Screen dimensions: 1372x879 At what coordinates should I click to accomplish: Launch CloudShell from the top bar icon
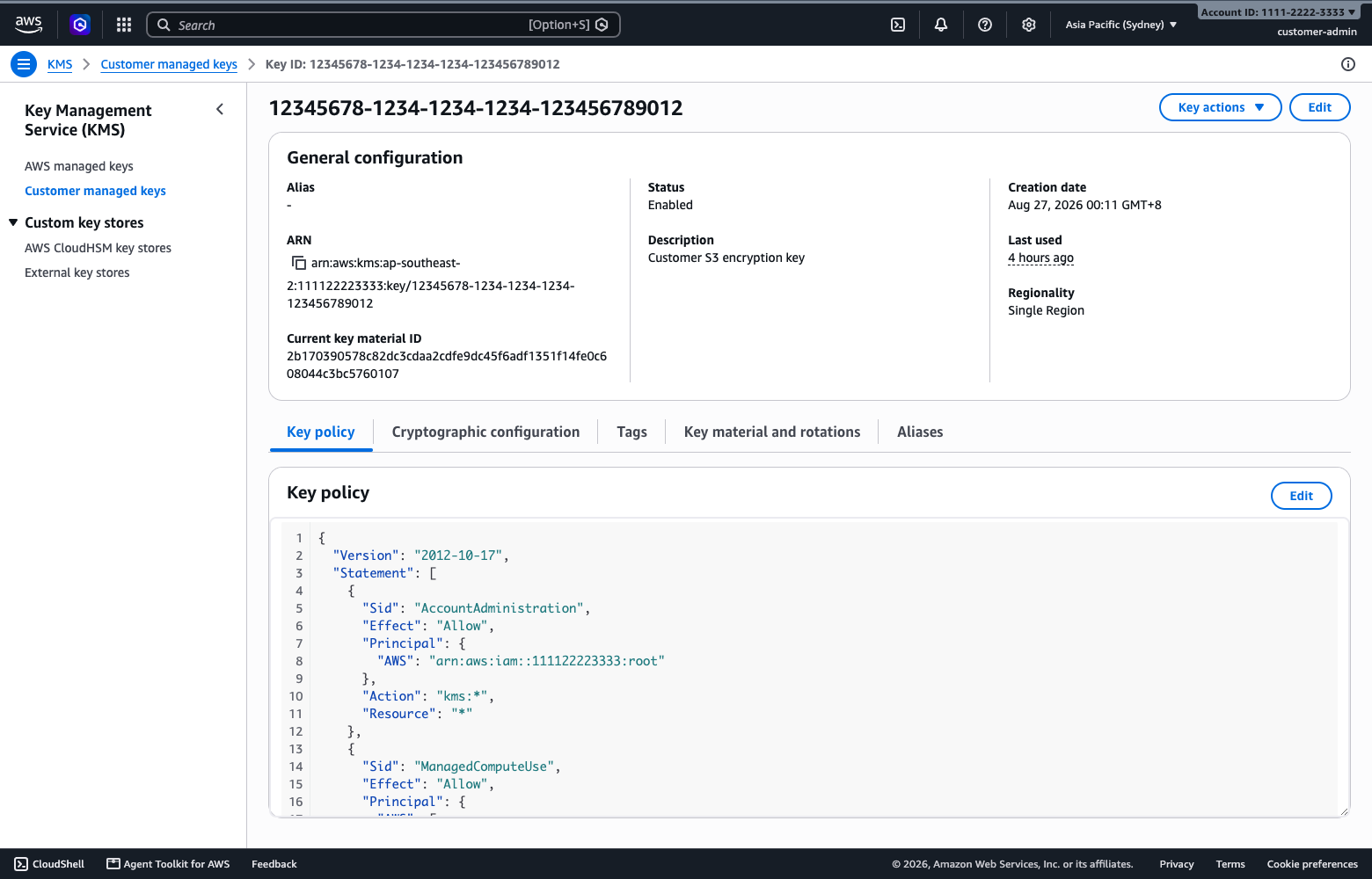[x=898, y=25]
